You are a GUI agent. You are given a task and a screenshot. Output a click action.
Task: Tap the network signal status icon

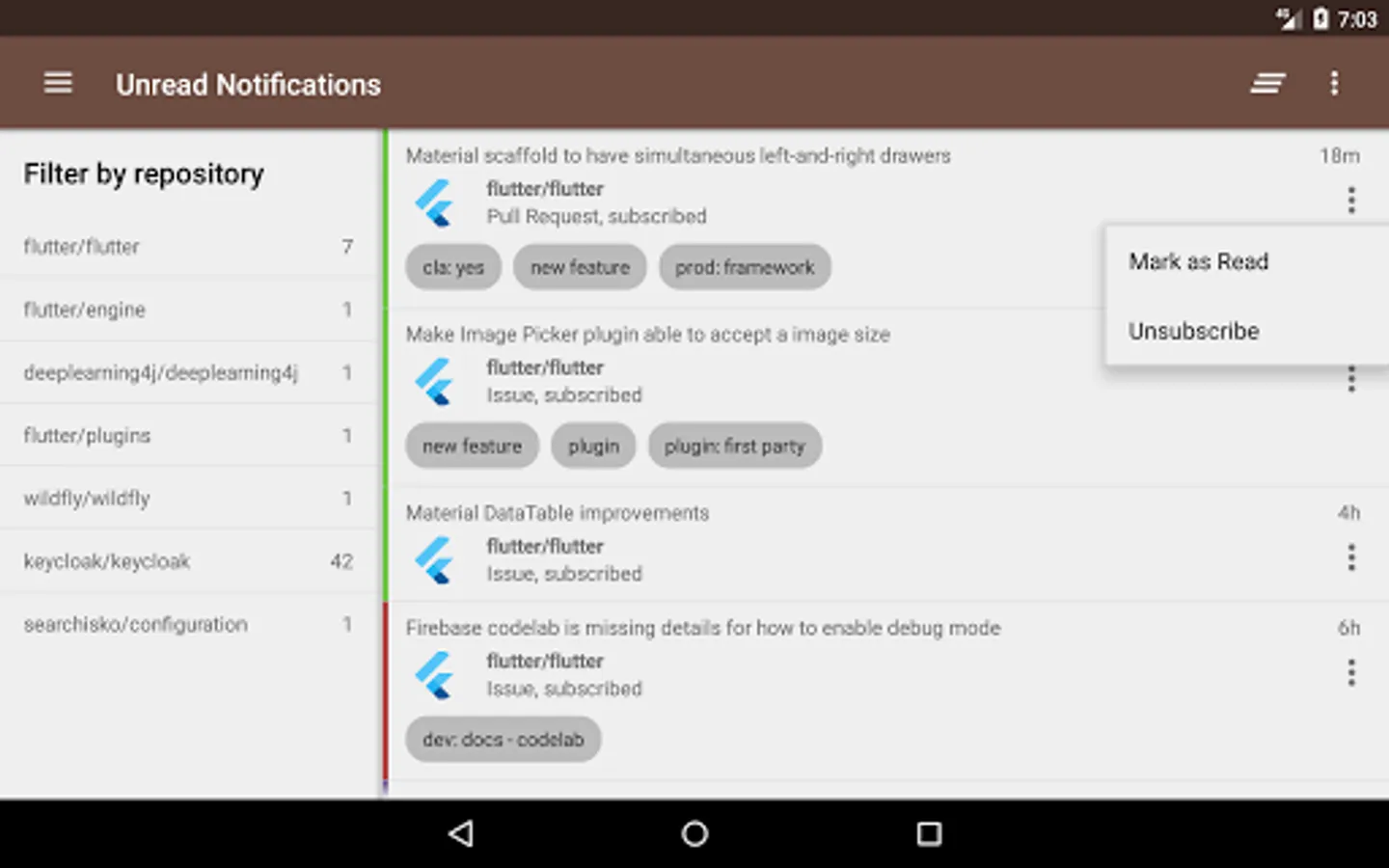[x=1289, y=18]
